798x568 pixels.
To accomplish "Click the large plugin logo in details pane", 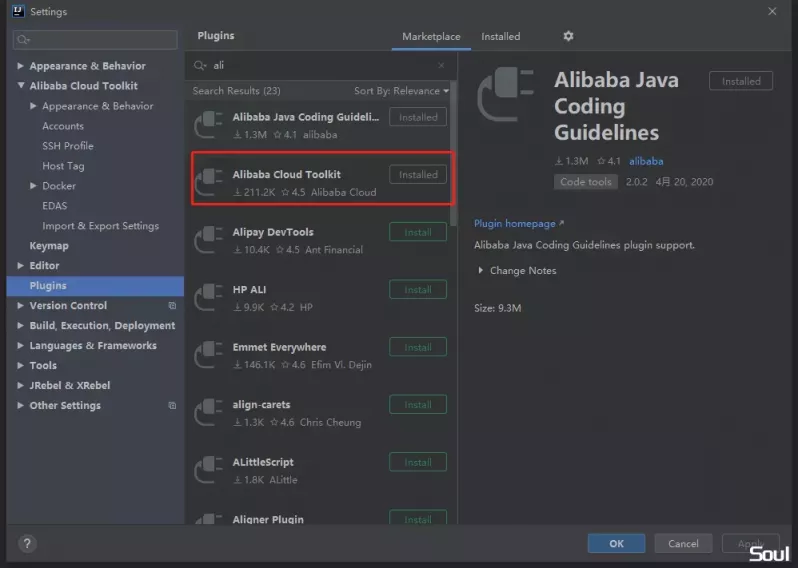I will pyautogui.click(x=505, y=95).
